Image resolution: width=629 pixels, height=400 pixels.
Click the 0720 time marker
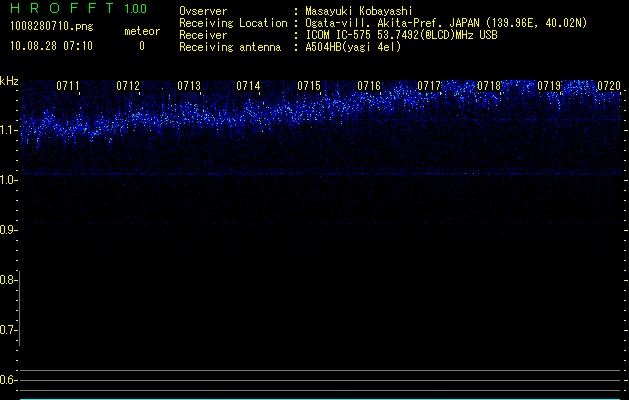(609, 86)
